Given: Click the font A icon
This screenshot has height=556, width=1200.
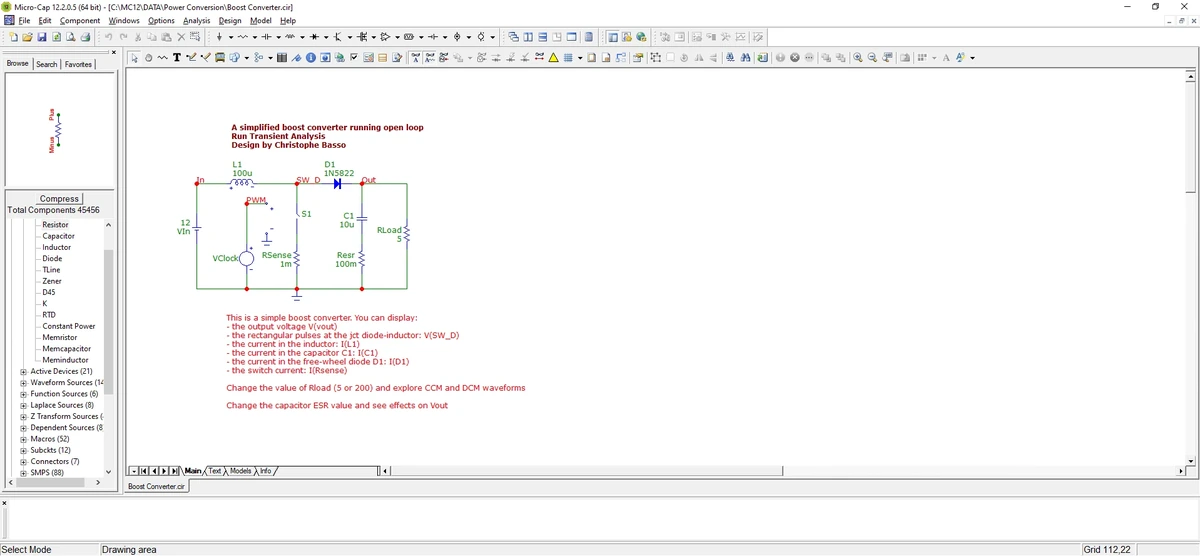Looking at the screenshot, I should [946, 57].
